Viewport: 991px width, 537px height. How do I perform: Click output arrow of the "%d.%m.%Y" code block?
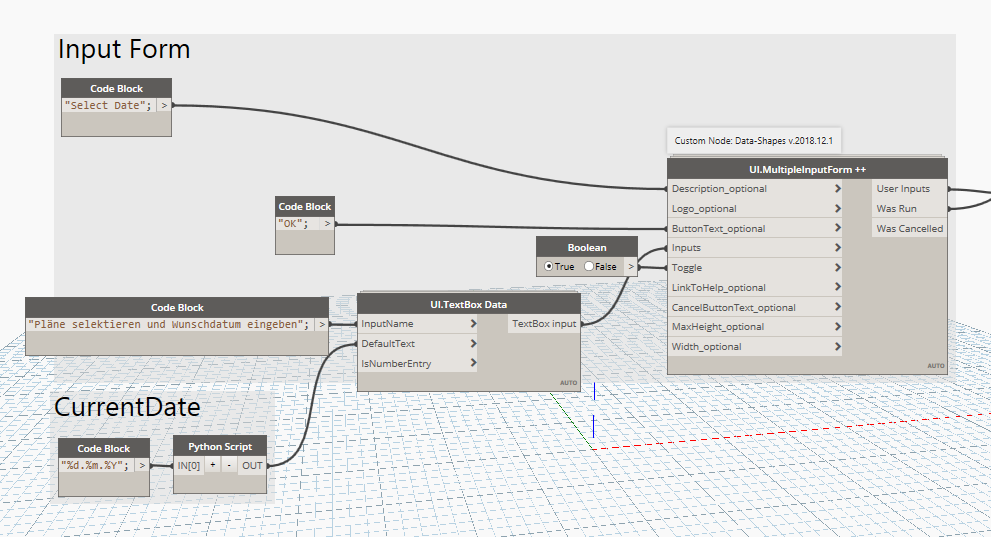pyautogui.click(x=143, y=465)
